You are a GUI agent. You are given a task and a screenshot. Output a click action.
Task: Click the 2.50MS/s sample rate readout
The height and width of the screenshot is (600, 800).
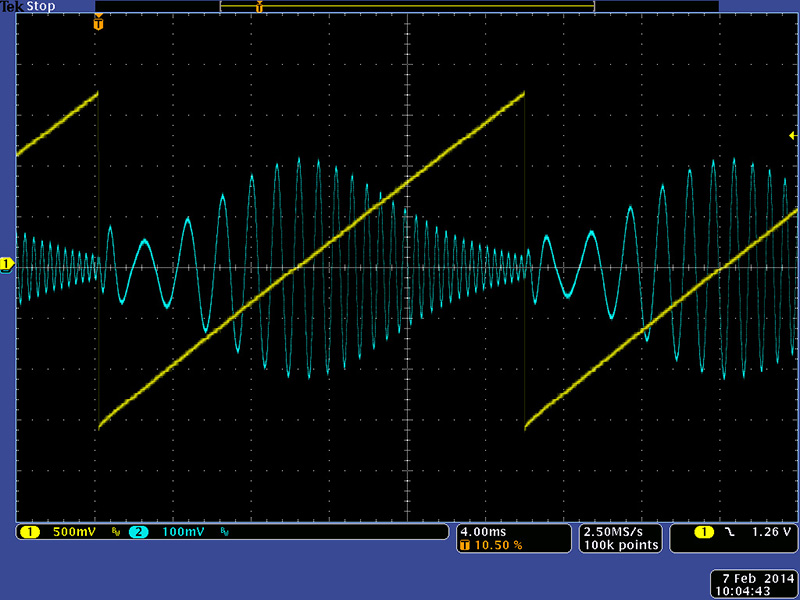pos(620,531)
